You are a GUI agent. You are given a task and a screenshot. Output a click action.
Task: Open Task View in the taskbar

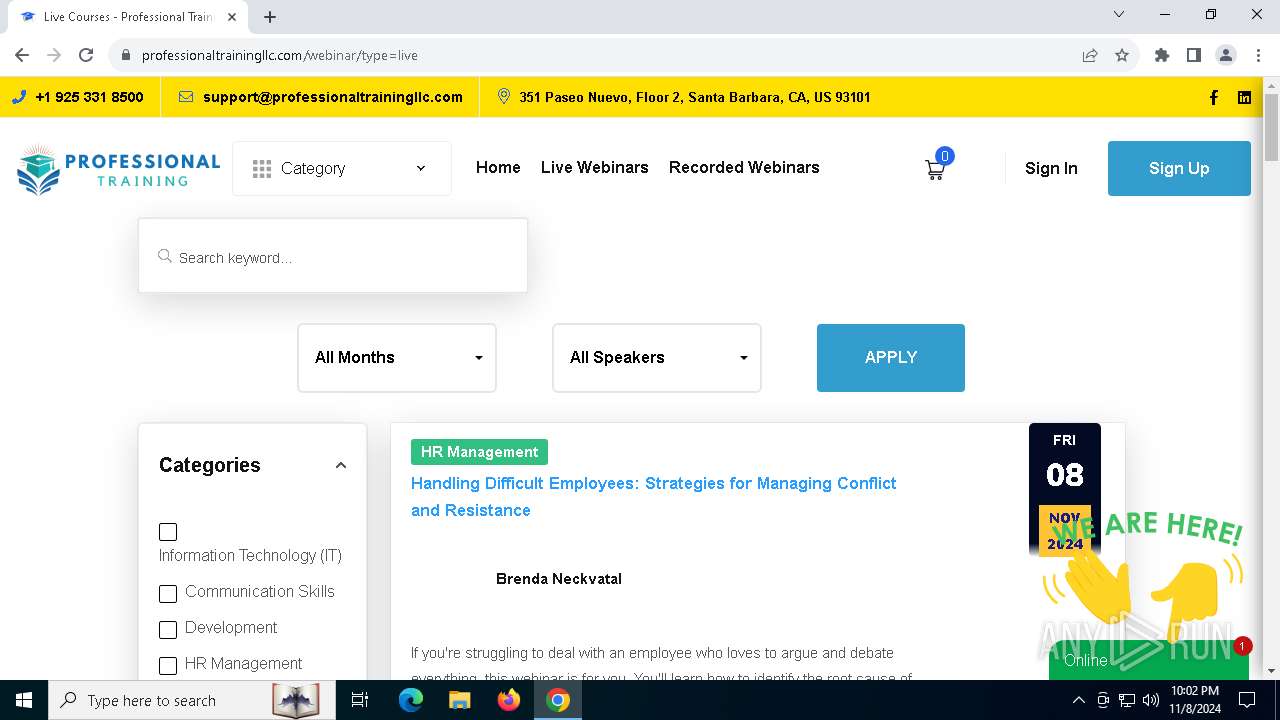[360, 700]
